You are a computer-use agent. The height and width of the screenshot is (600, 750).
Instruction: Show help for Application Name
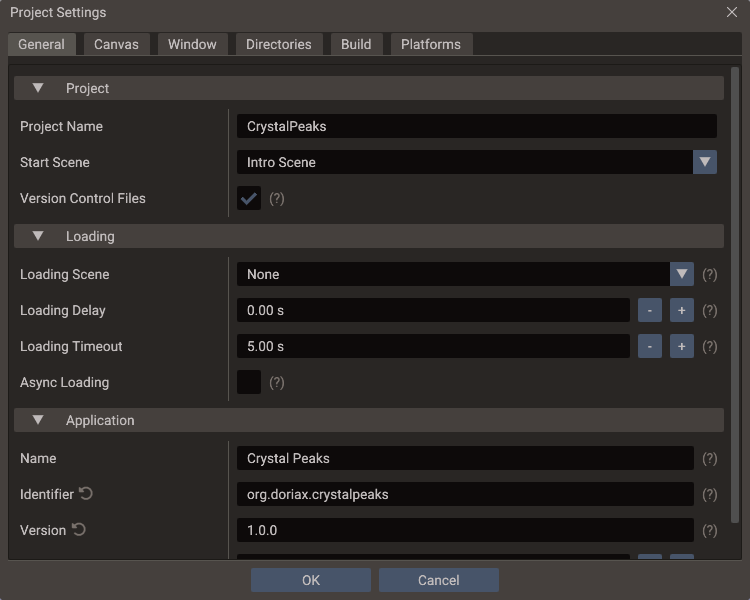click(x=709, y=459)
